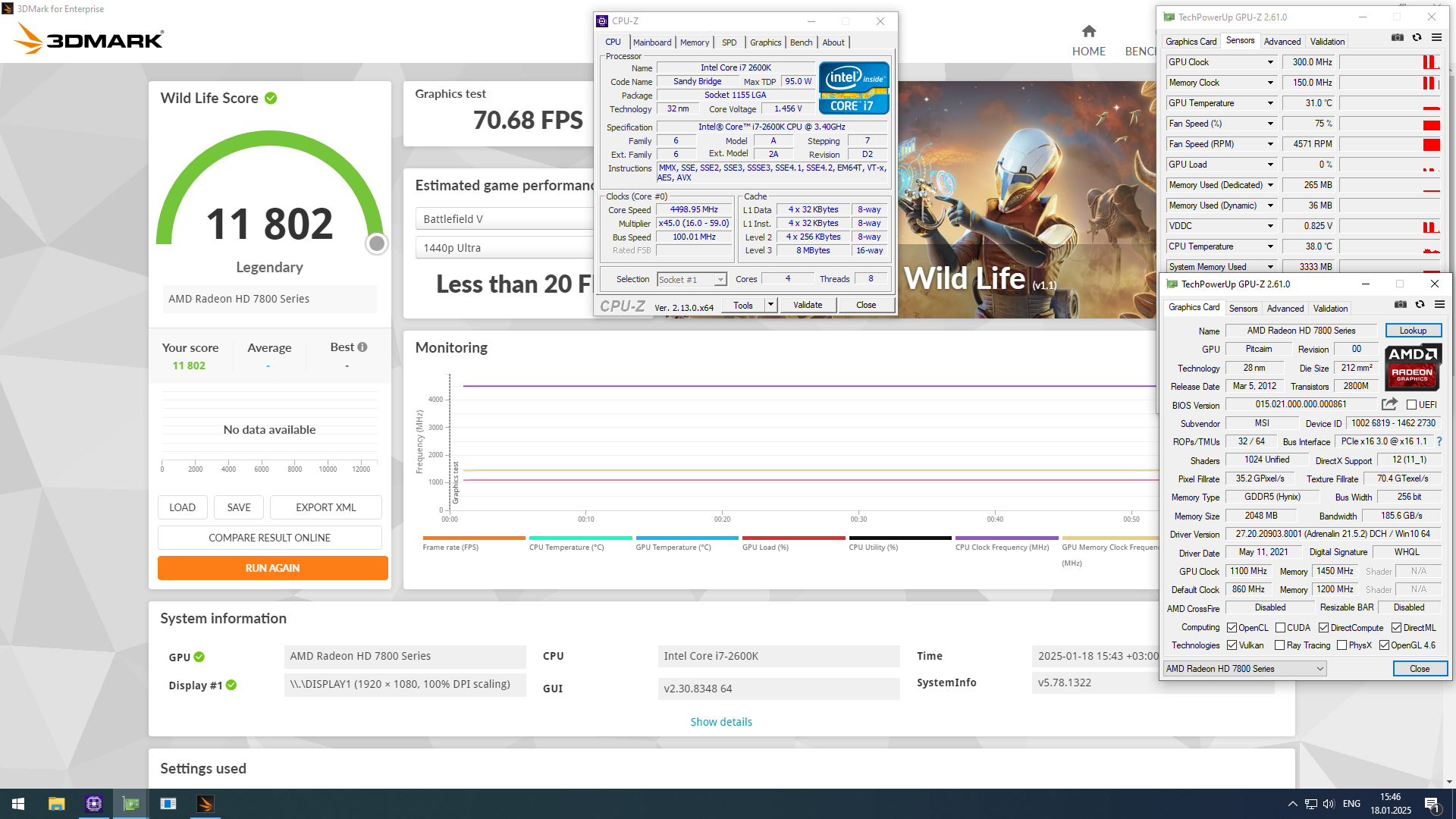
Task: Click the Battlefield V game selector field
Action: (x=505, y=219)
